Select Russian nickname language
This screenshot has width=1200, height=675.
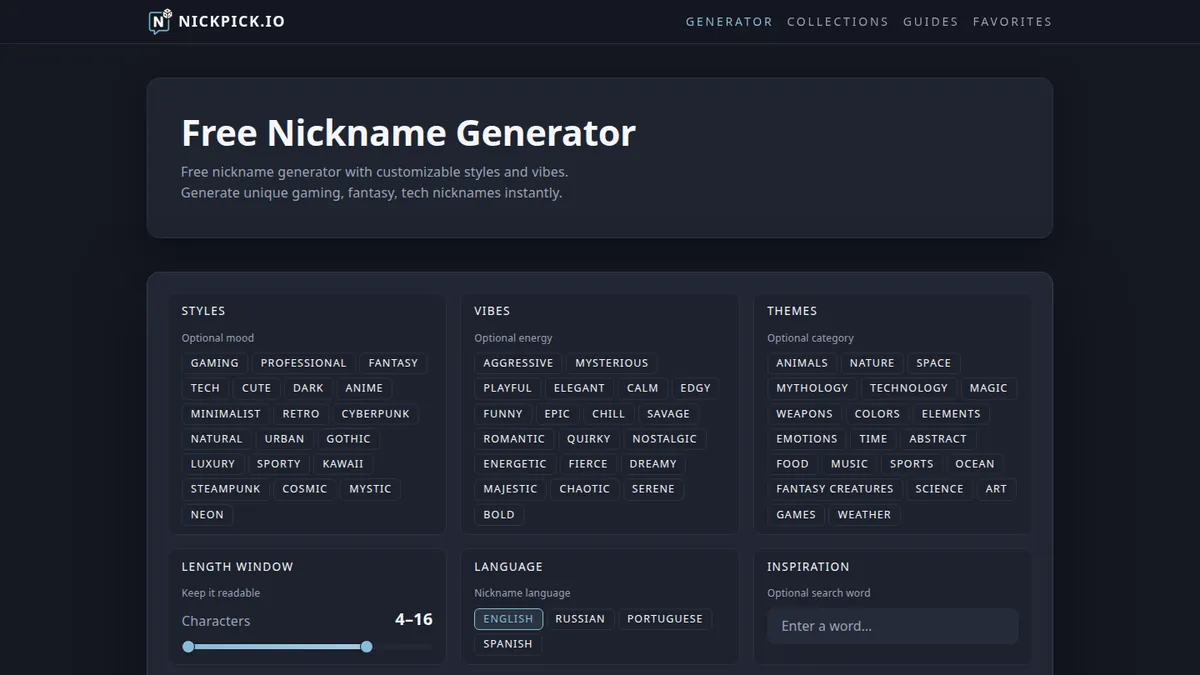[580, 619]
